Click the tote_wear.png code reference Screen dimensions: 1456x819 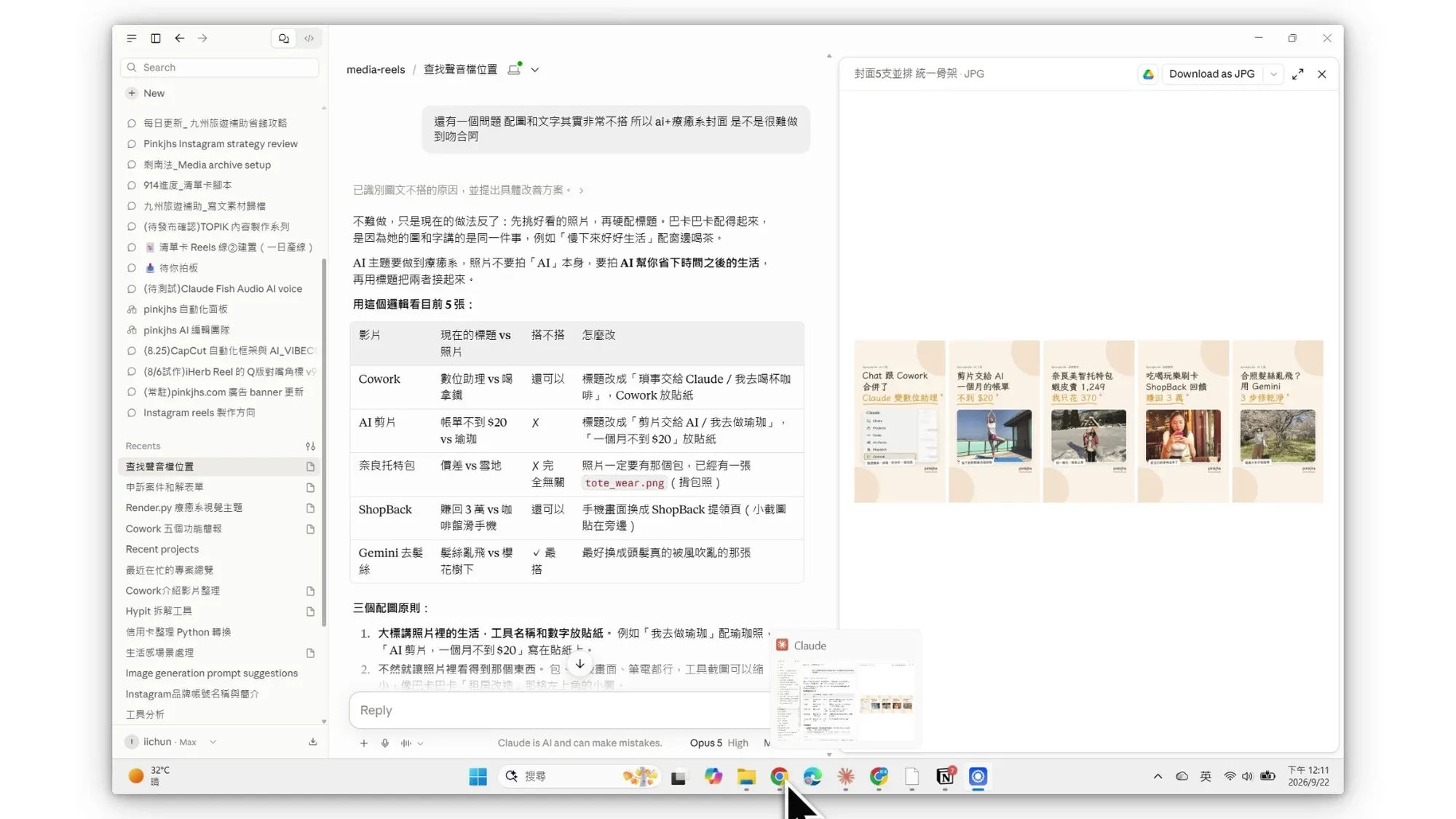pos(625,483)
